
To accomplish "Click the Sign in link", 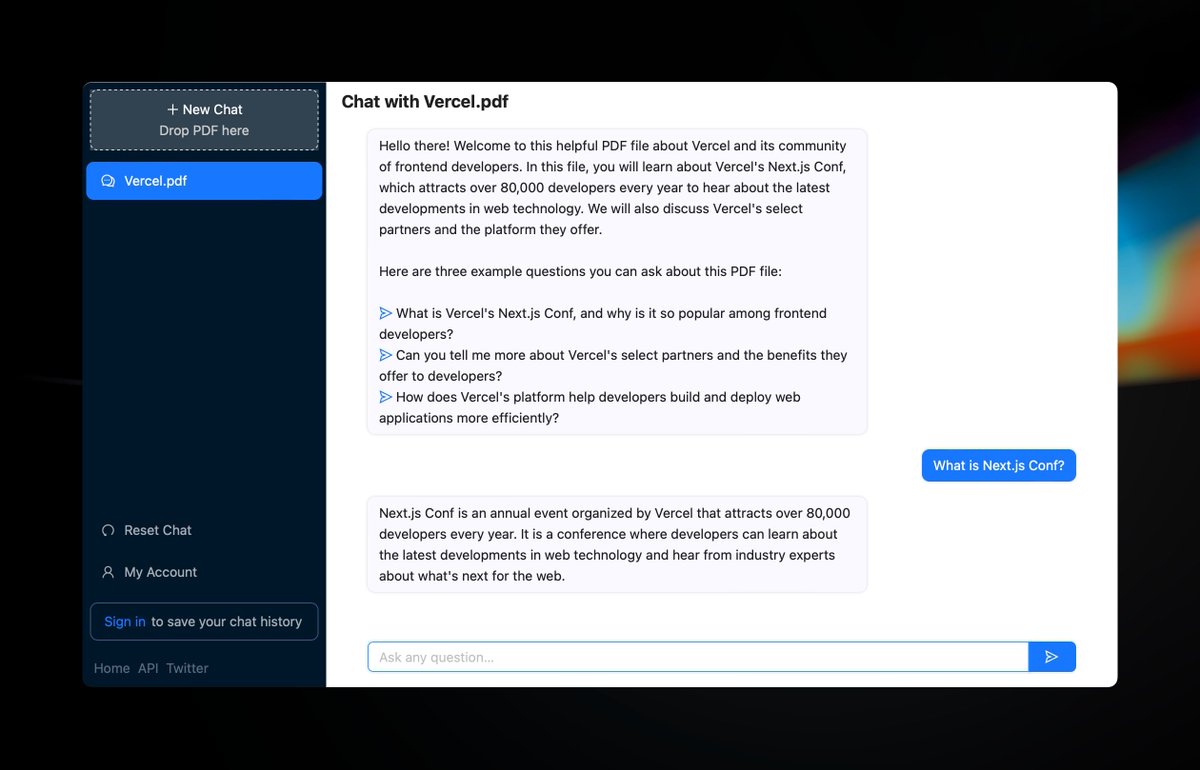I will (x=125, y=621).
